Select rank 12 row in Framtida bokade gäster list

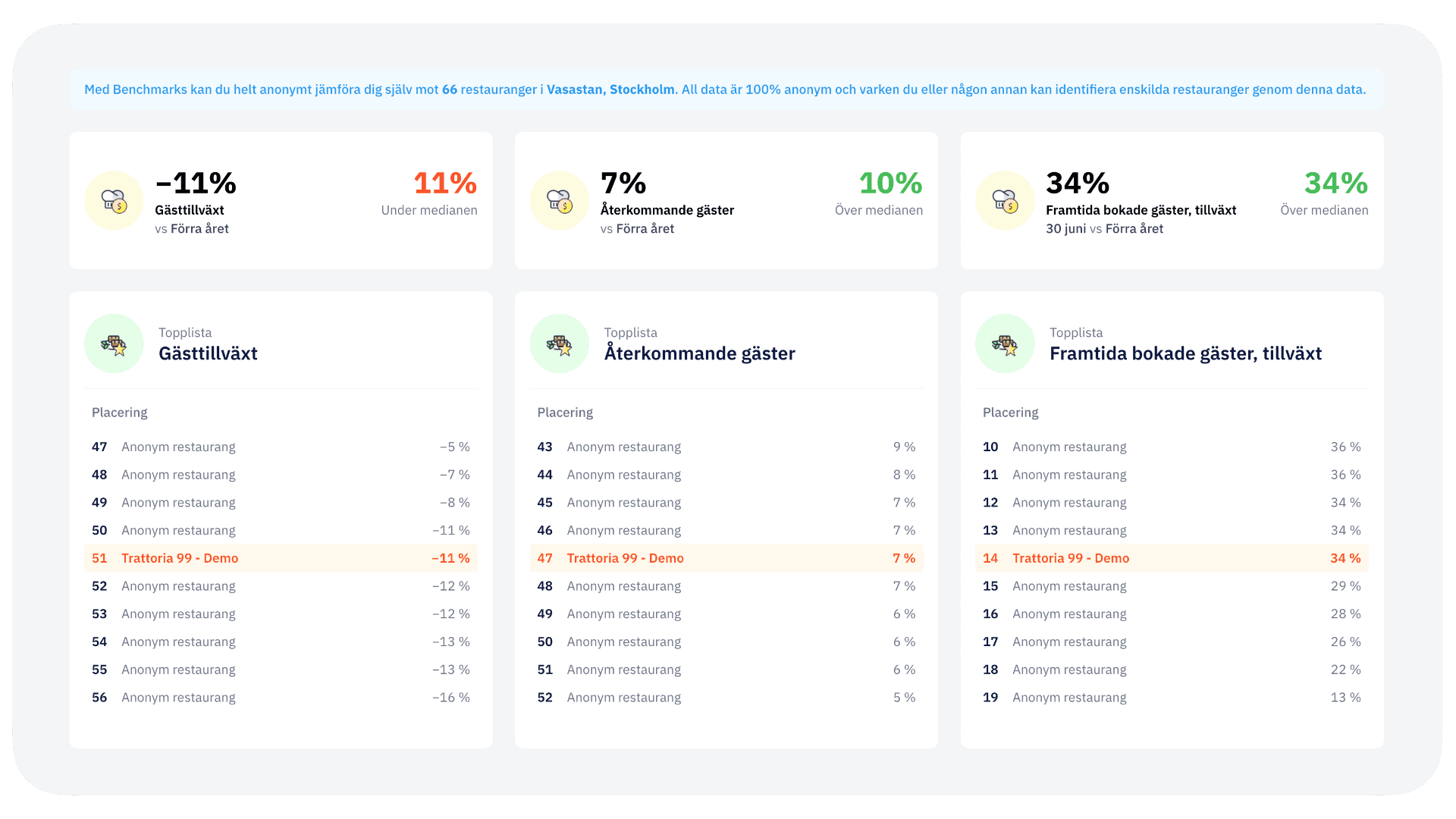(x=1172, y=503)
